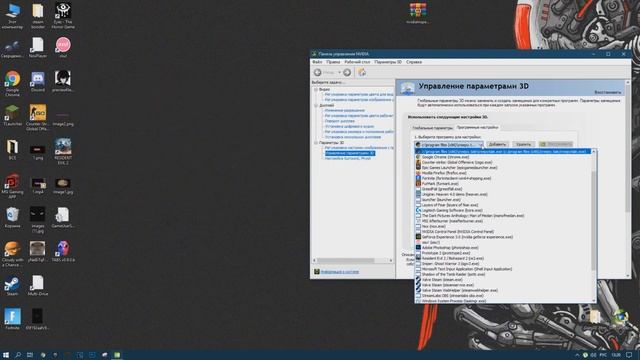Click the Добавить button
640x360 pixels.
[497, 144]
